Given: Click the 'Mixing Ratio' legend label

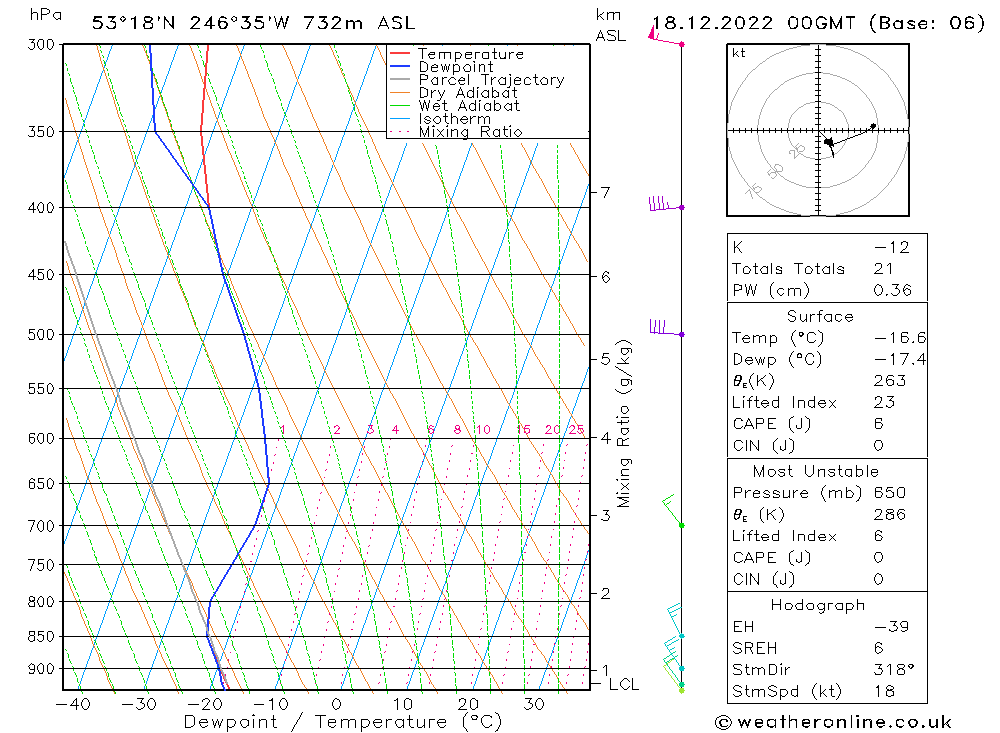Looking at the screenshot, I should coord(470,131).
